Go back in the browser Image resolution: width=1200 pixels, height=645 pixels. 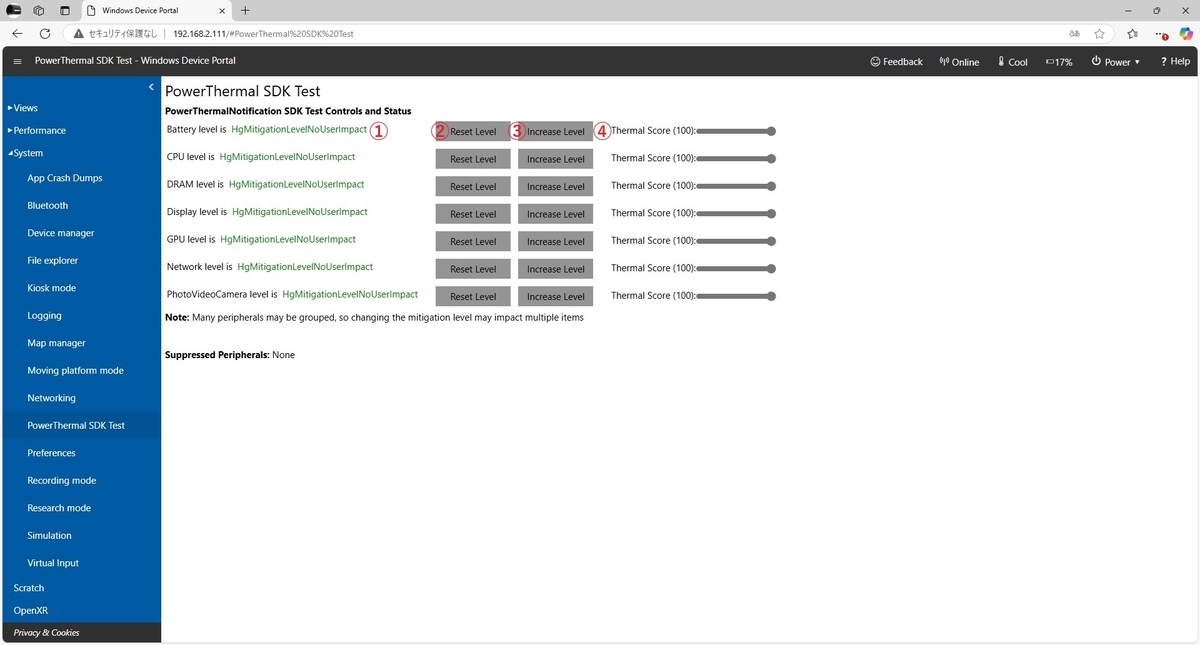click(17, 33)
